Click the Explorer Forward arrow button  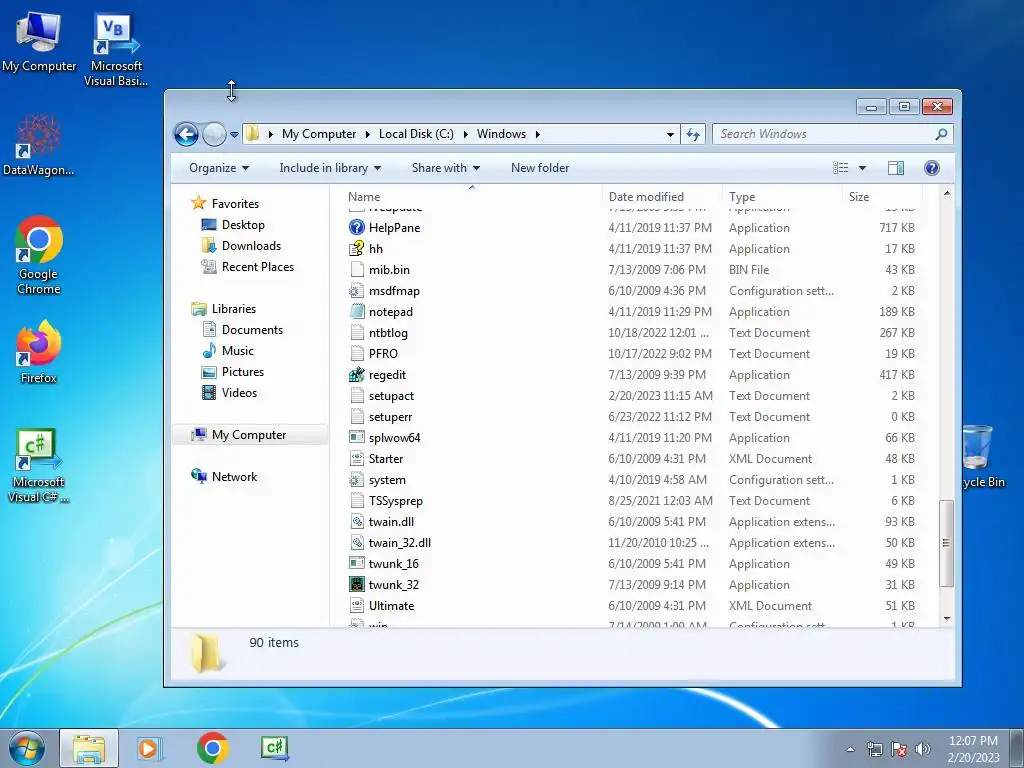pos(214,135)
